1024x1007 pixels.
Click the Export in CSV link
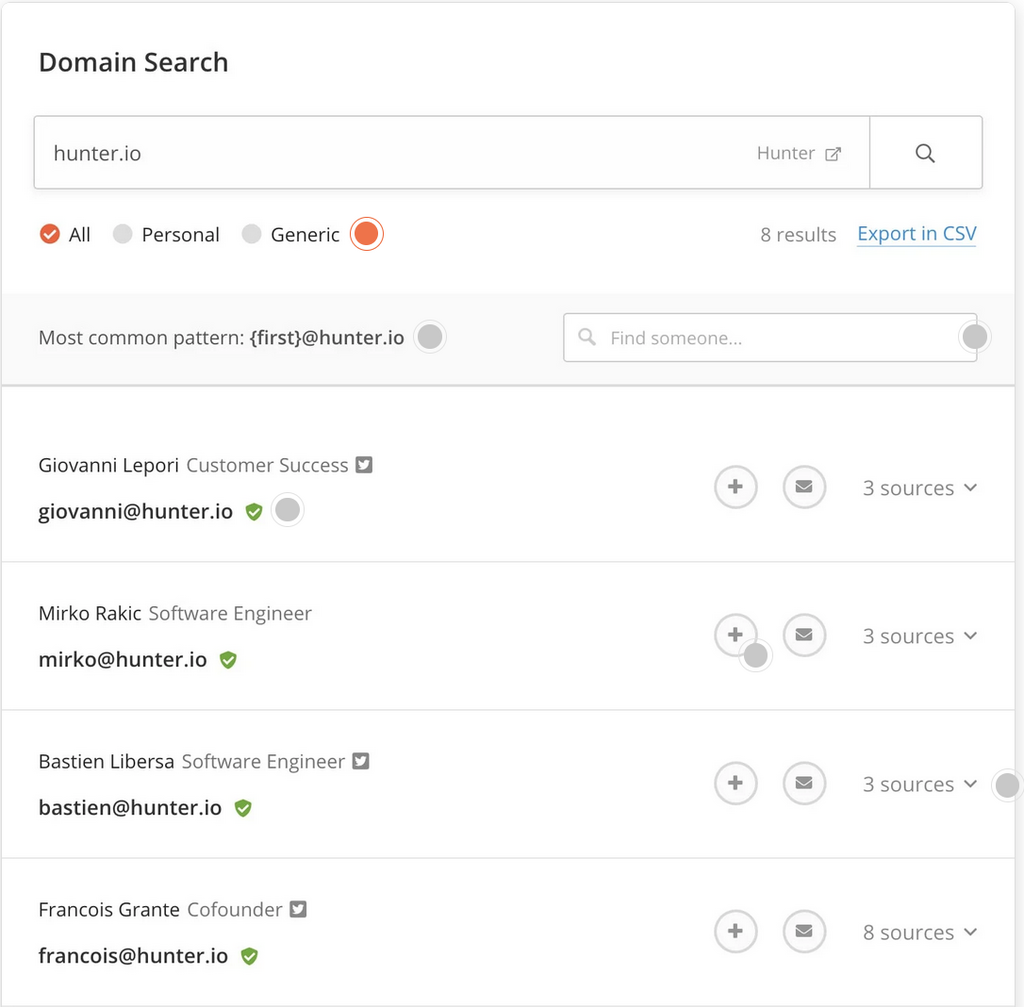pos(916,234)
